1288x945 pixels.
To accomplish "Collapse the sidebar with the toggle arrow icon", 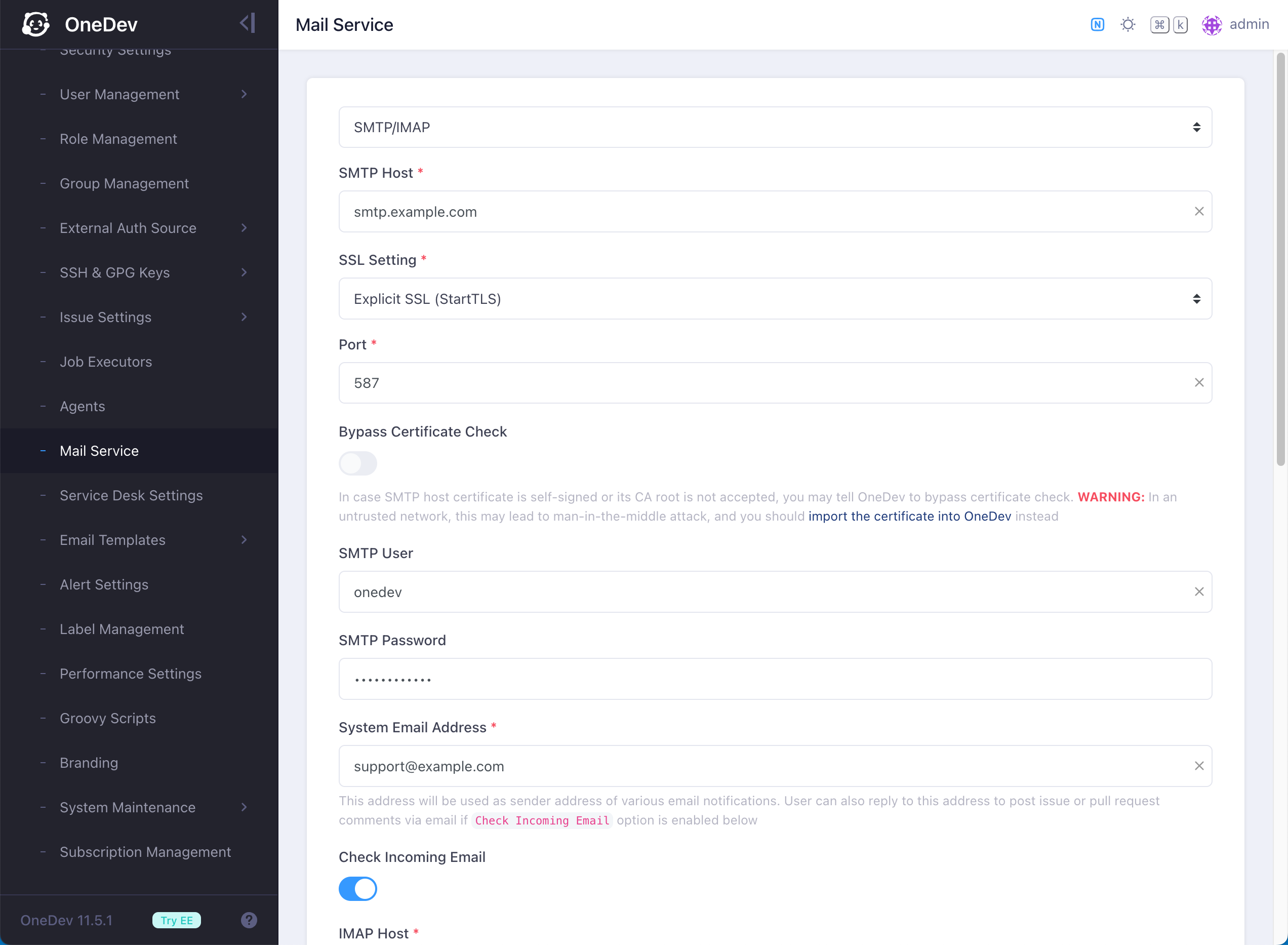I will pos(247,23).
